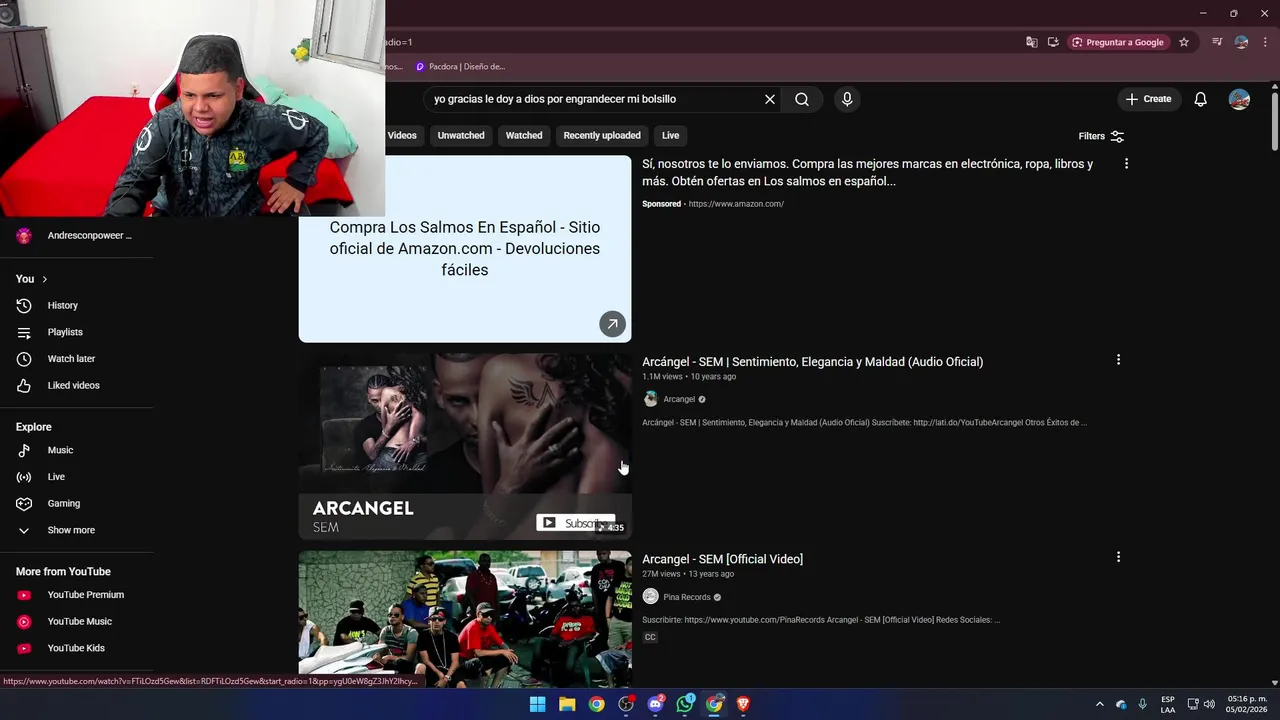Image resolution: width=1280 pixels, height=720 pixels.
Task: Open File Explorer from the taskbar
Action: pos(567,704)
